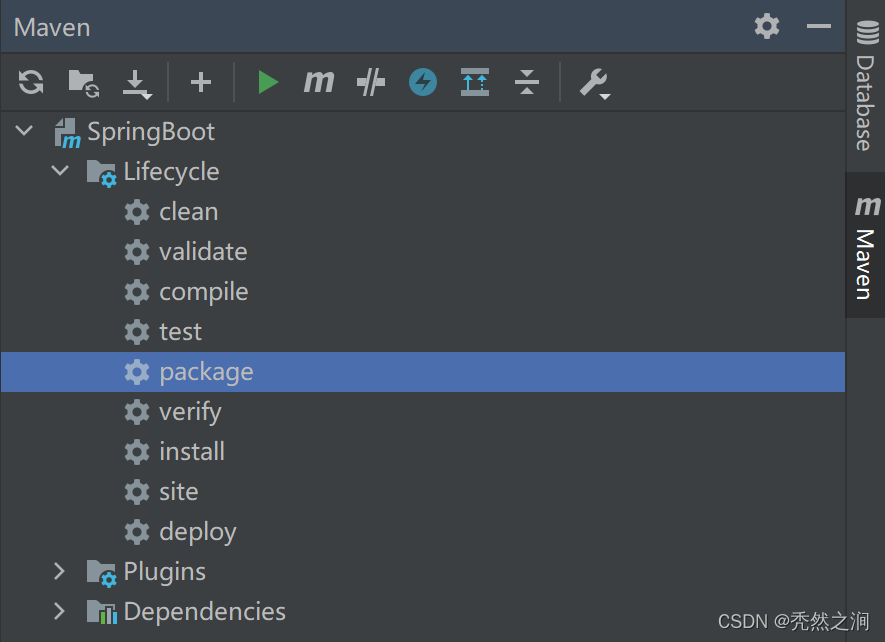
Task: Expand the Plugins node
Action: tap(59, 571)
